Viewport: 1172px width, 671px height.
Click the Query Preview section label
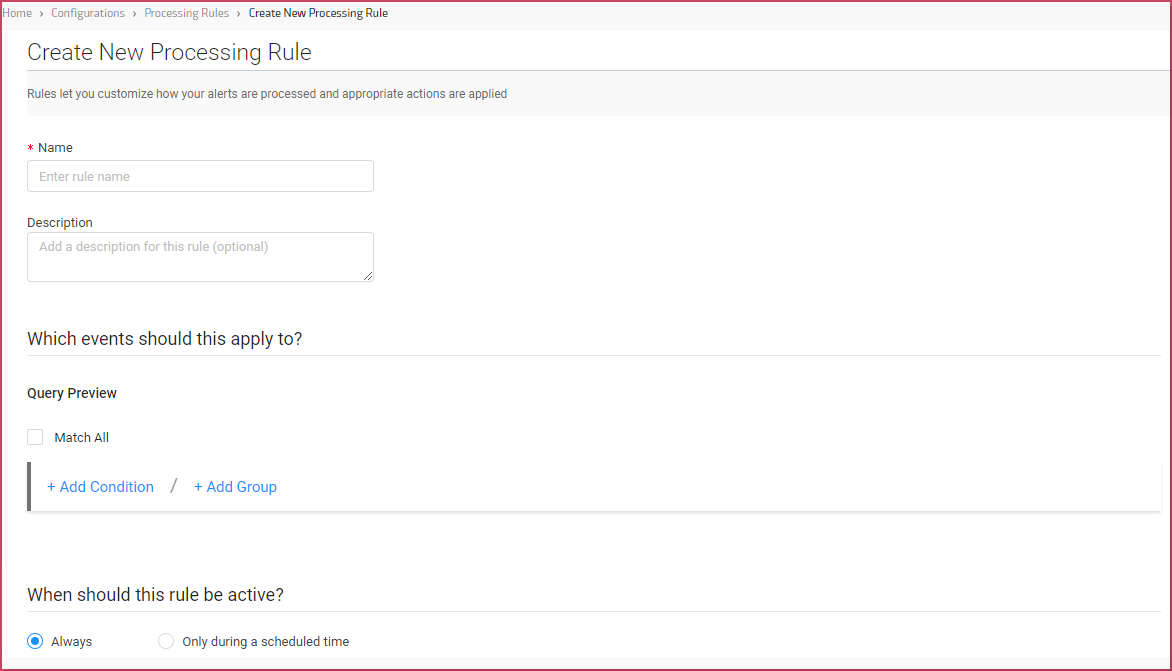pos(71,393)
